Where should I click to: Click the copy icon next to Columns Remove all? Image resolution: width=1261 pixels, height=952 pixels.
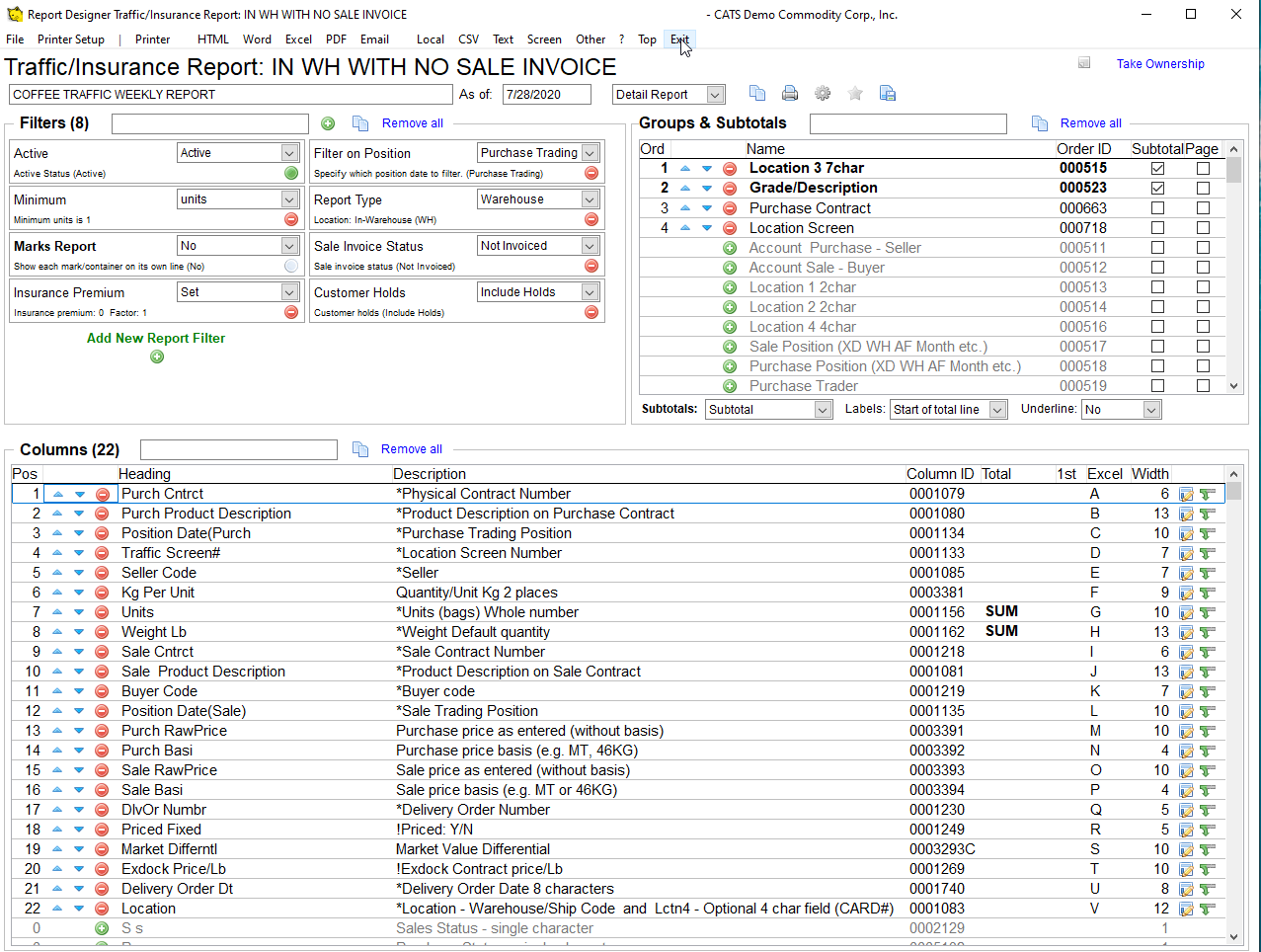click(360, 449)
